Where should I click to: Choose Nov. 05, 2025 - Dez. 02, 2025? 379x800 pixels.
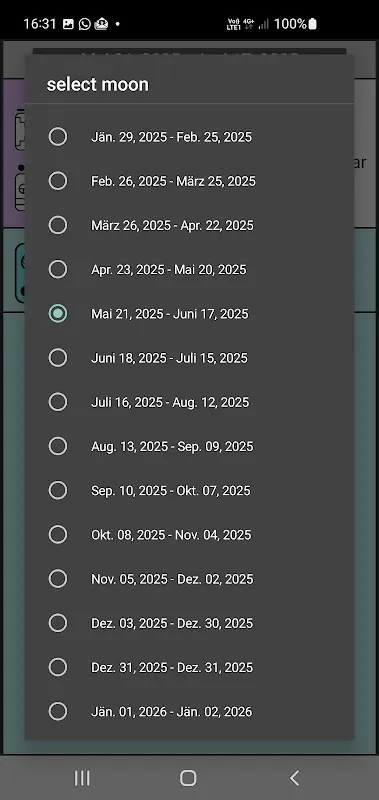pyautogui.click(x=189, y=579)
